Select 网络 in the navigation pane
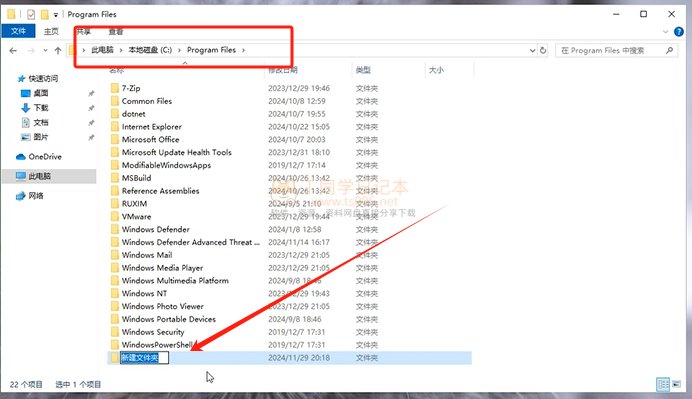The image size is (692, 399). [x=36, y=196]
